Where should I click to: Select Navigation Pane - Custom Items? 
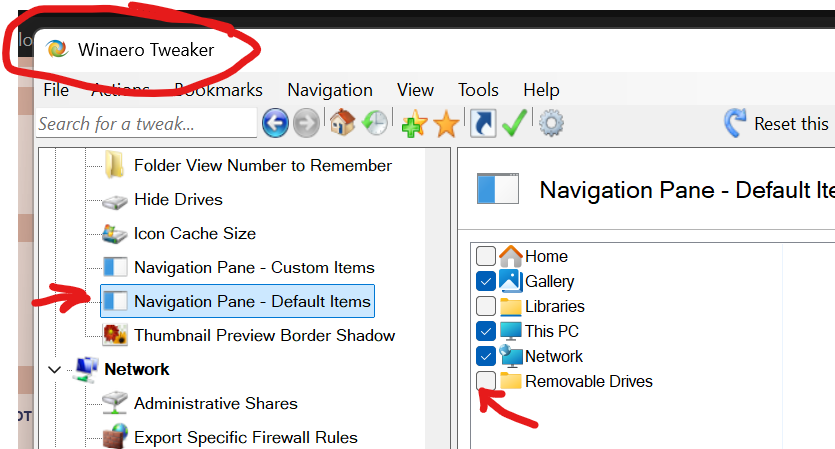point(255,267)
